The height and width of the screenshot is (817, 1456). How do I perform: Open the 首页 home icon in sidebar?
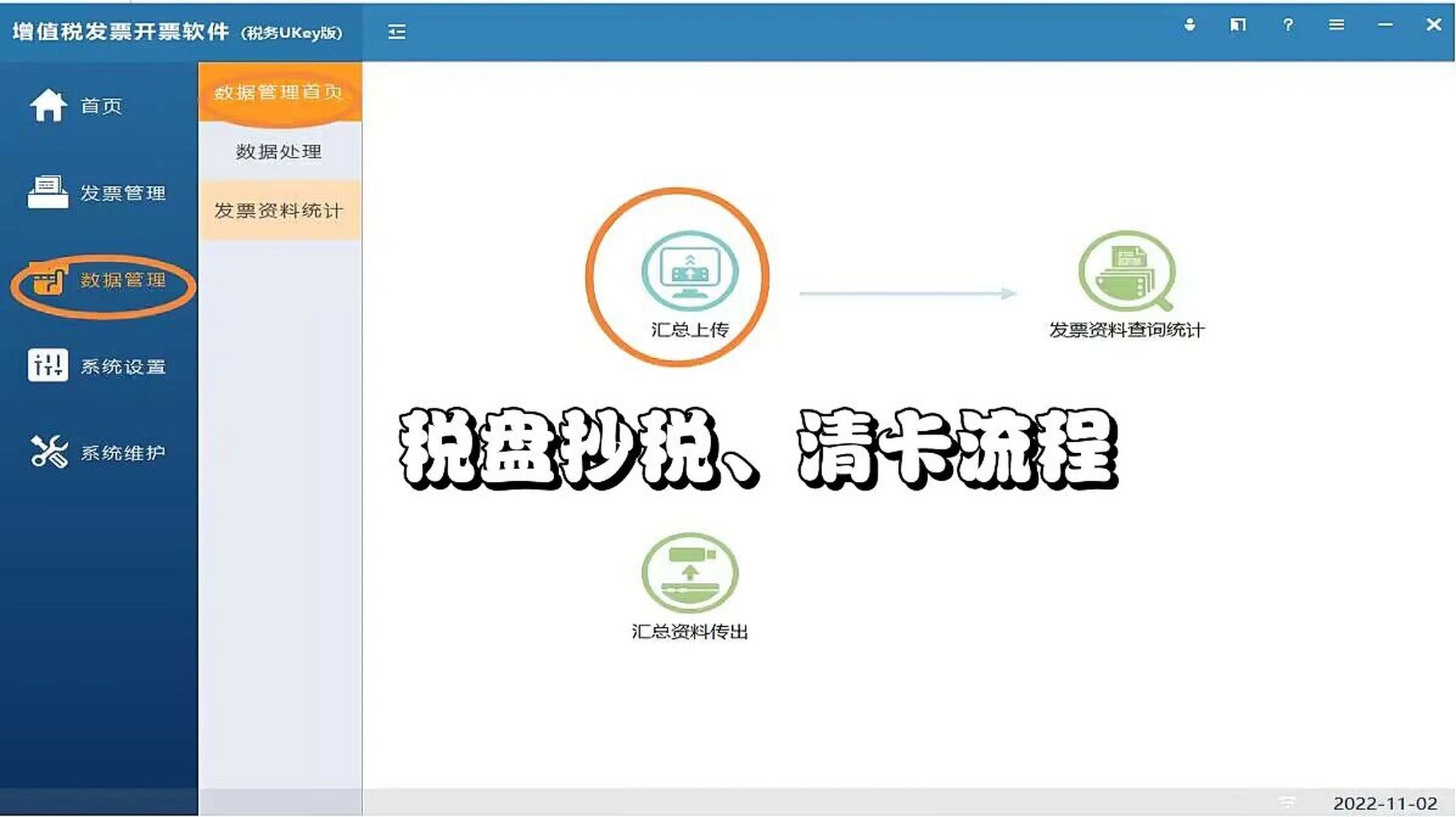(48, 107)
